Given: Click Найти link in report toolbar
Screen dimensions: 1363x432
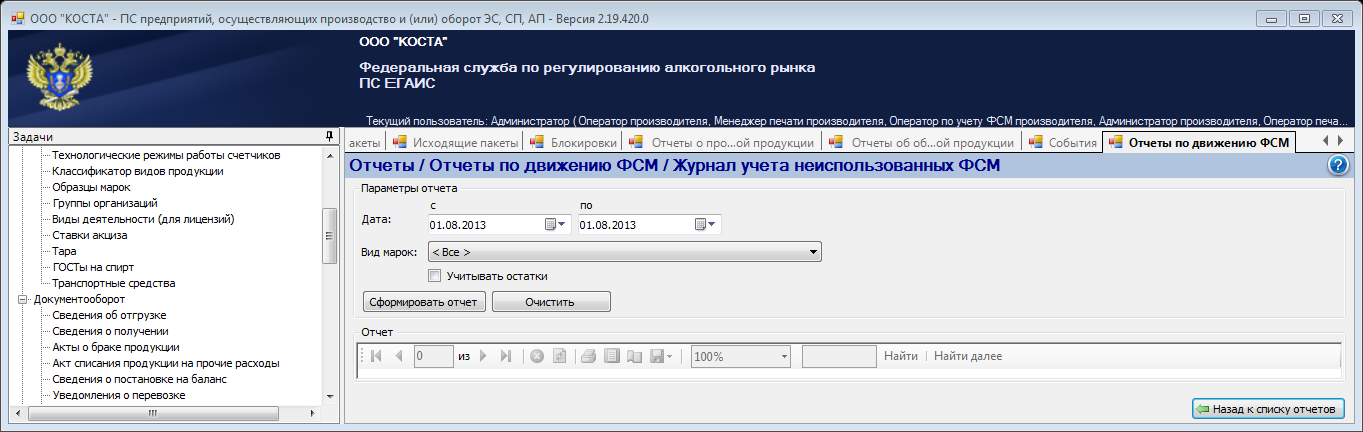Looking at the screenshot, I should [901, 356].
